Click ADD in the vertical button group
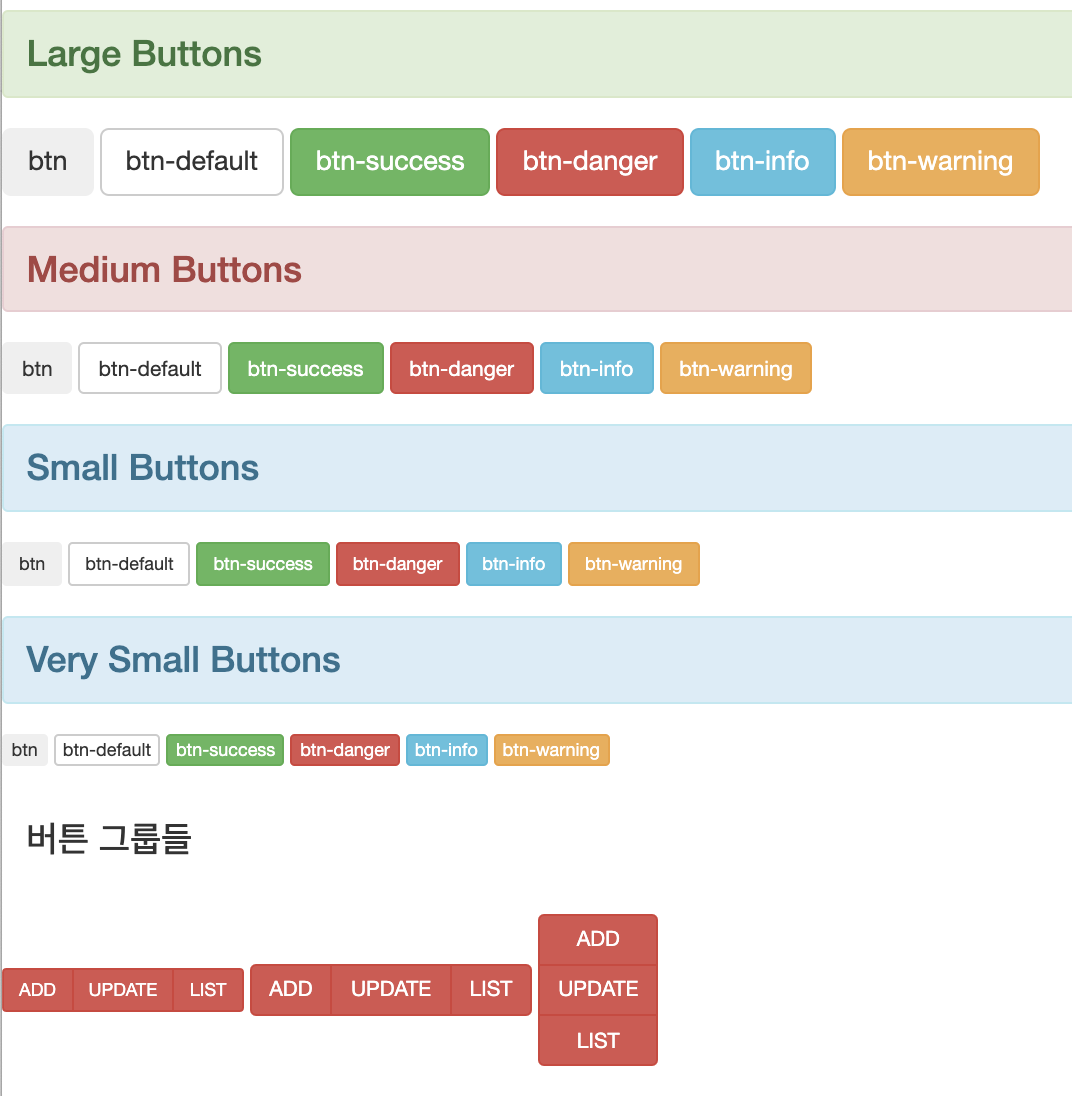Screen dimensions: 1072x1096 (598, 939)
